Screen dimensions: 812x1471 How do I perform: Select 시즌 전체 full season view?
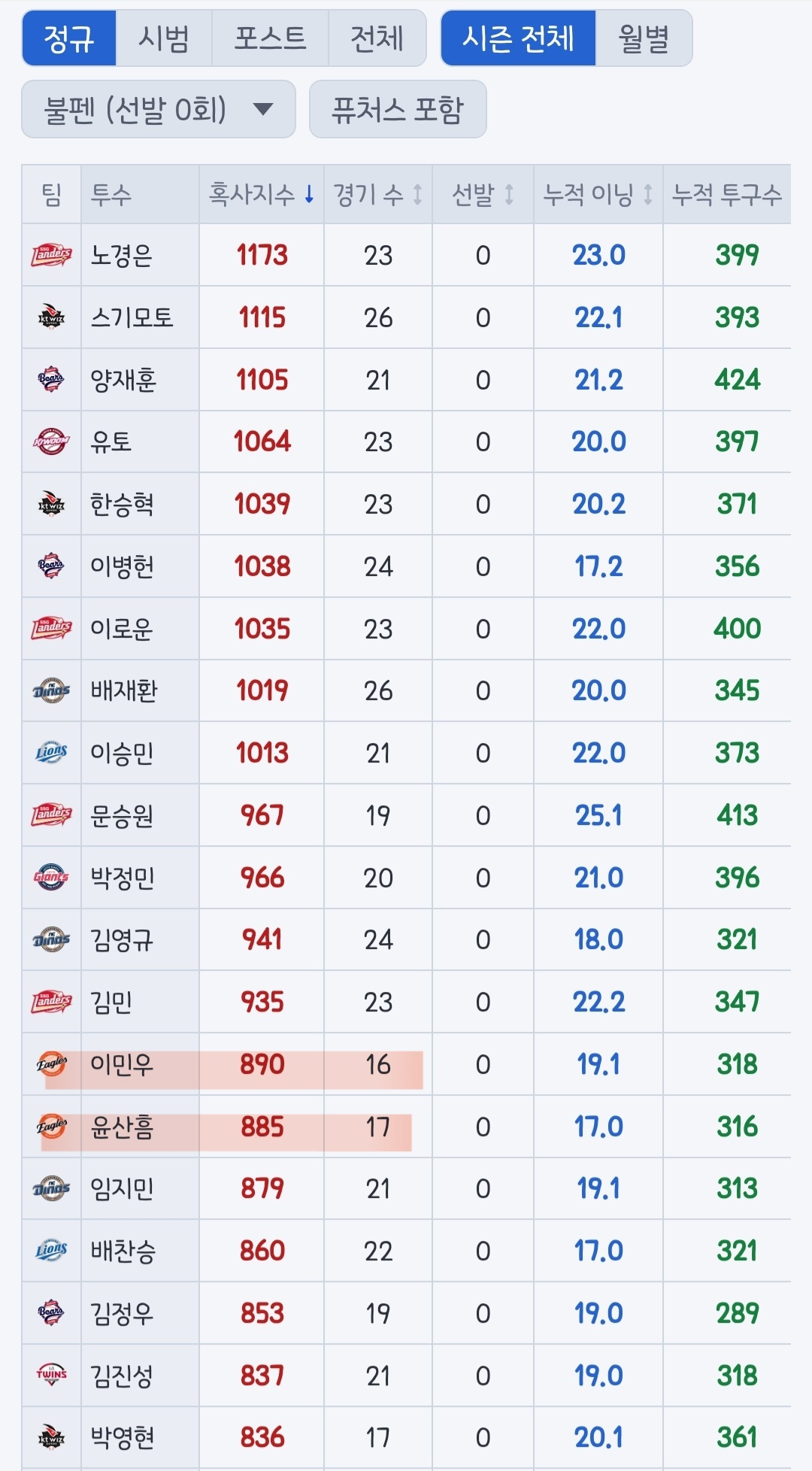[x=518, y=38]
